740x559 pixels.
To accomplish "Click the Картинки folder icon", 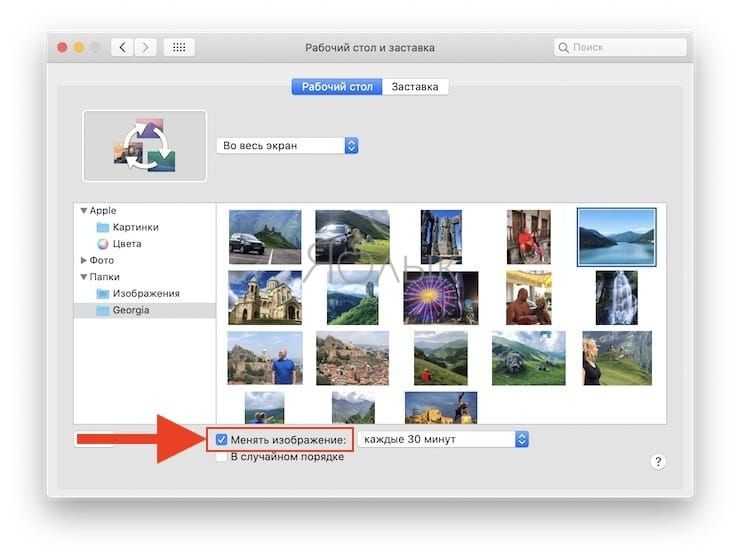I will pyautogui.click(x=102, y=228).
